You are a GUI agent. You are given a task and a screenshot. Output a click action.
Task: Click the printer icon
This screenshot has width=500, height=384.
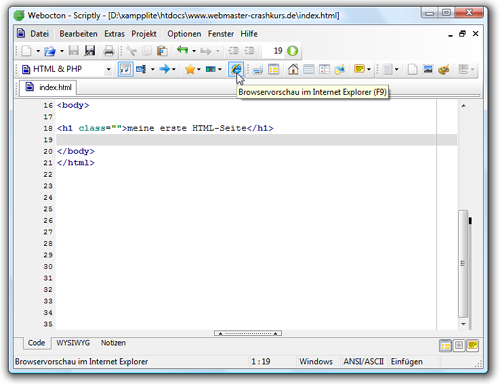pyautogui.click(x=109, y=51)
